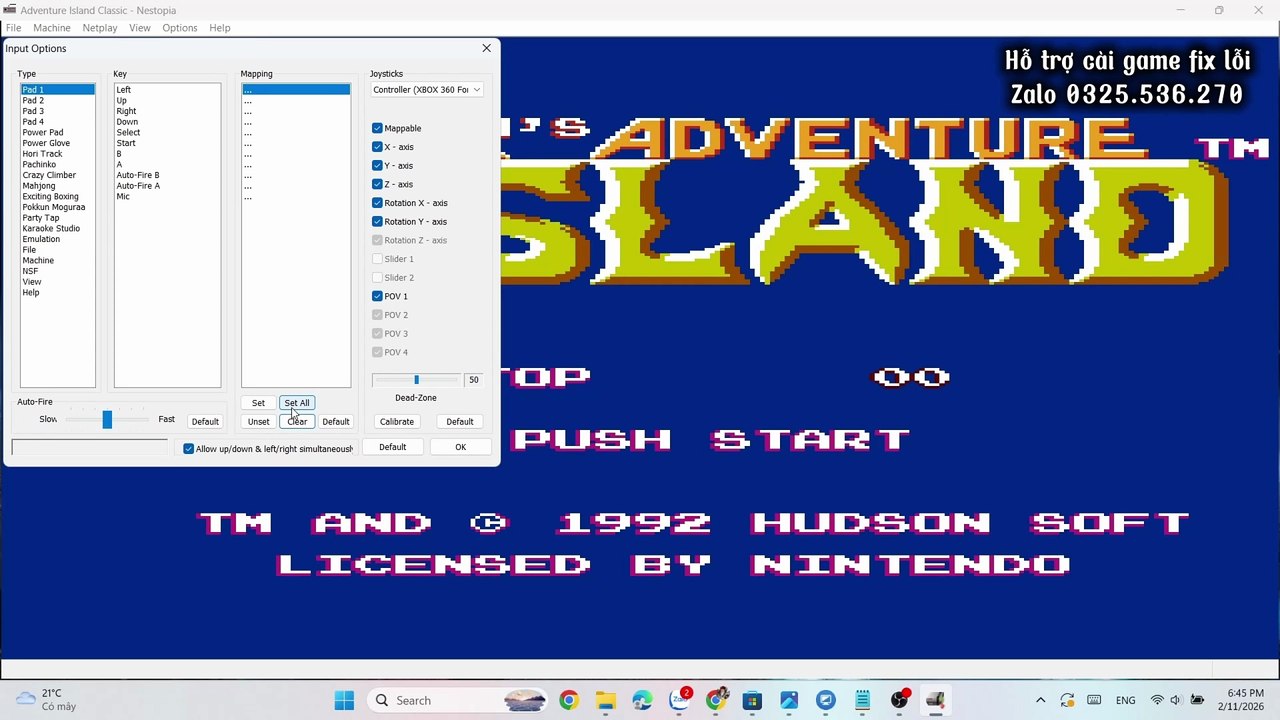The image size is (1280, 720).
Task: Select Start in the Key list
Action: pos(167,144)
